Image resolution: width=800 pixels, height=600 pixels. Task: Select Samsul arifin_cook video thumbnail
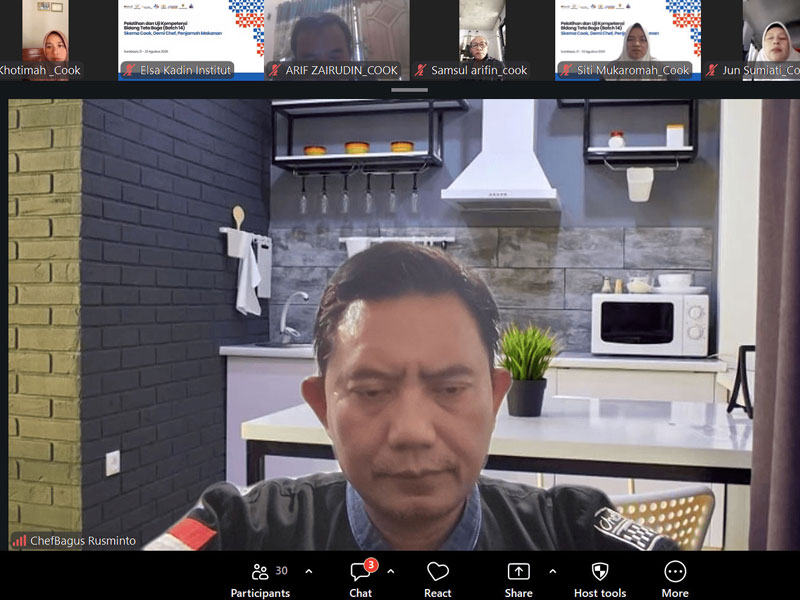point(482,40)
